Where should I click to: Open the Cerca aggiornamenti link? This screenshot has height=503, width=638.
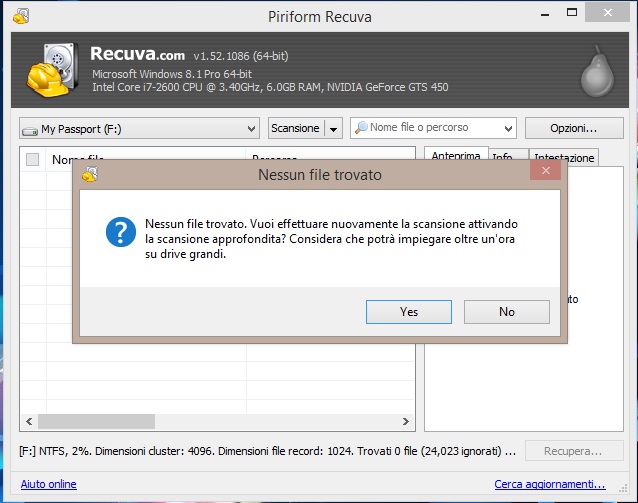click(x=550, y=484)
